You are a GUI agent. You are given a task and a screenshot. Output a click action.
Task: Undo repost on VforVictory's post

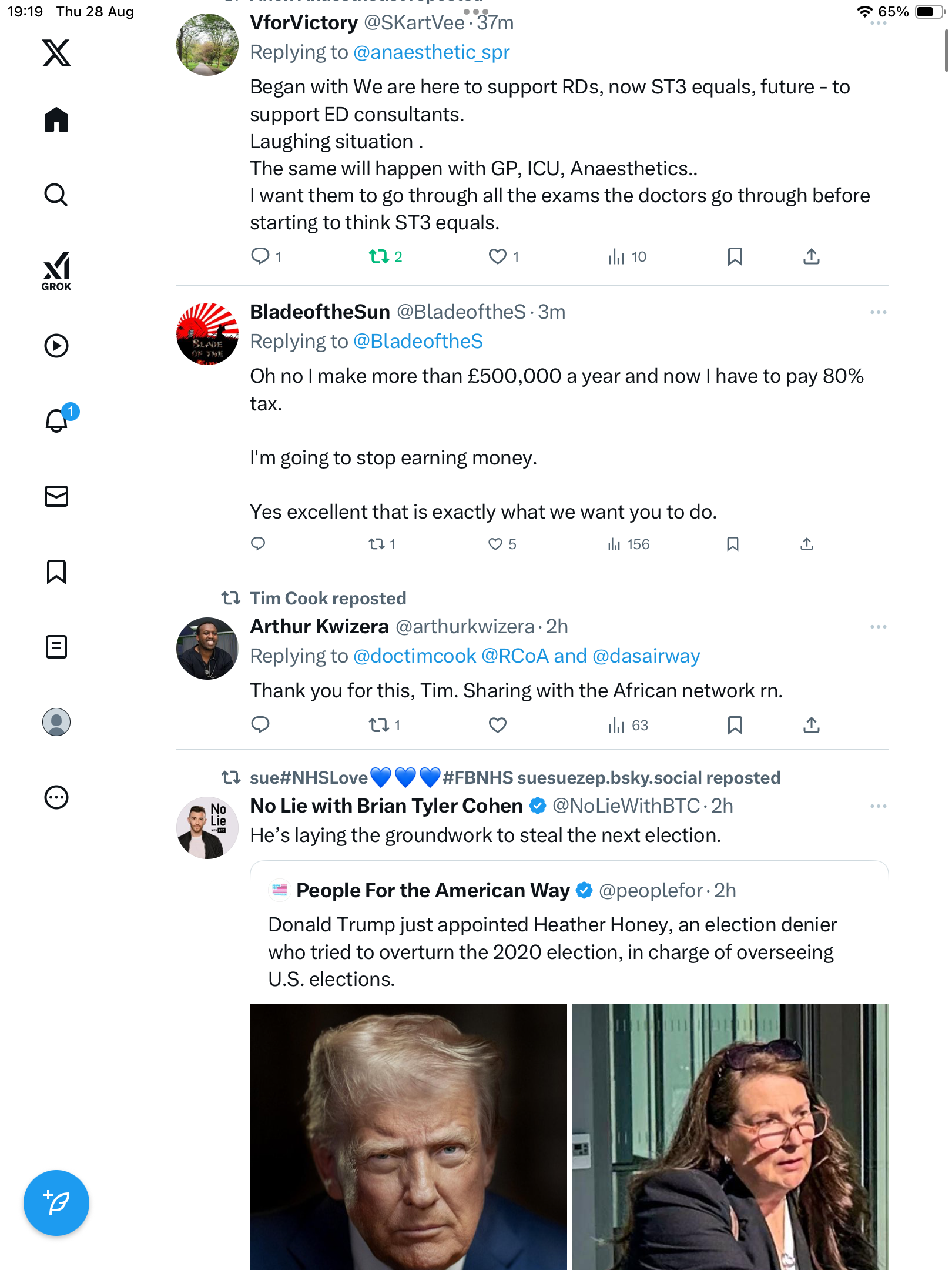[379, 256]
